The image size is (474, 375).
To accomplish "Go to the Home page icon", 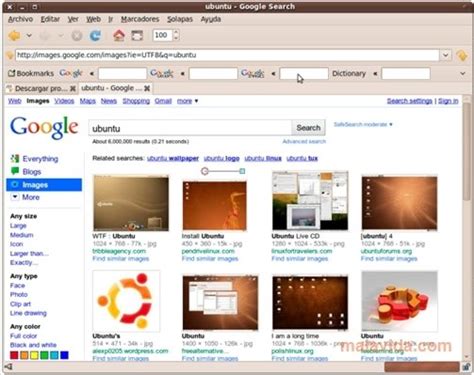I will pos(119,35).
